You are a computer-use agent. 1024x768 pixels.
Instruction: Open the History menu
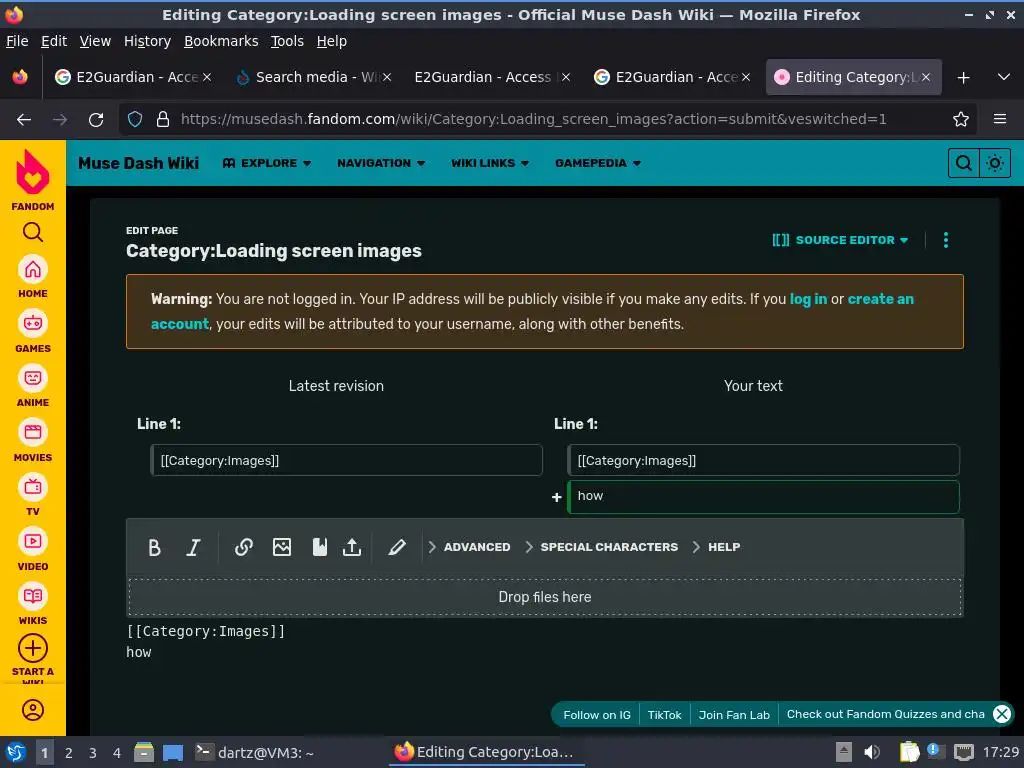(x=147, y=41)
